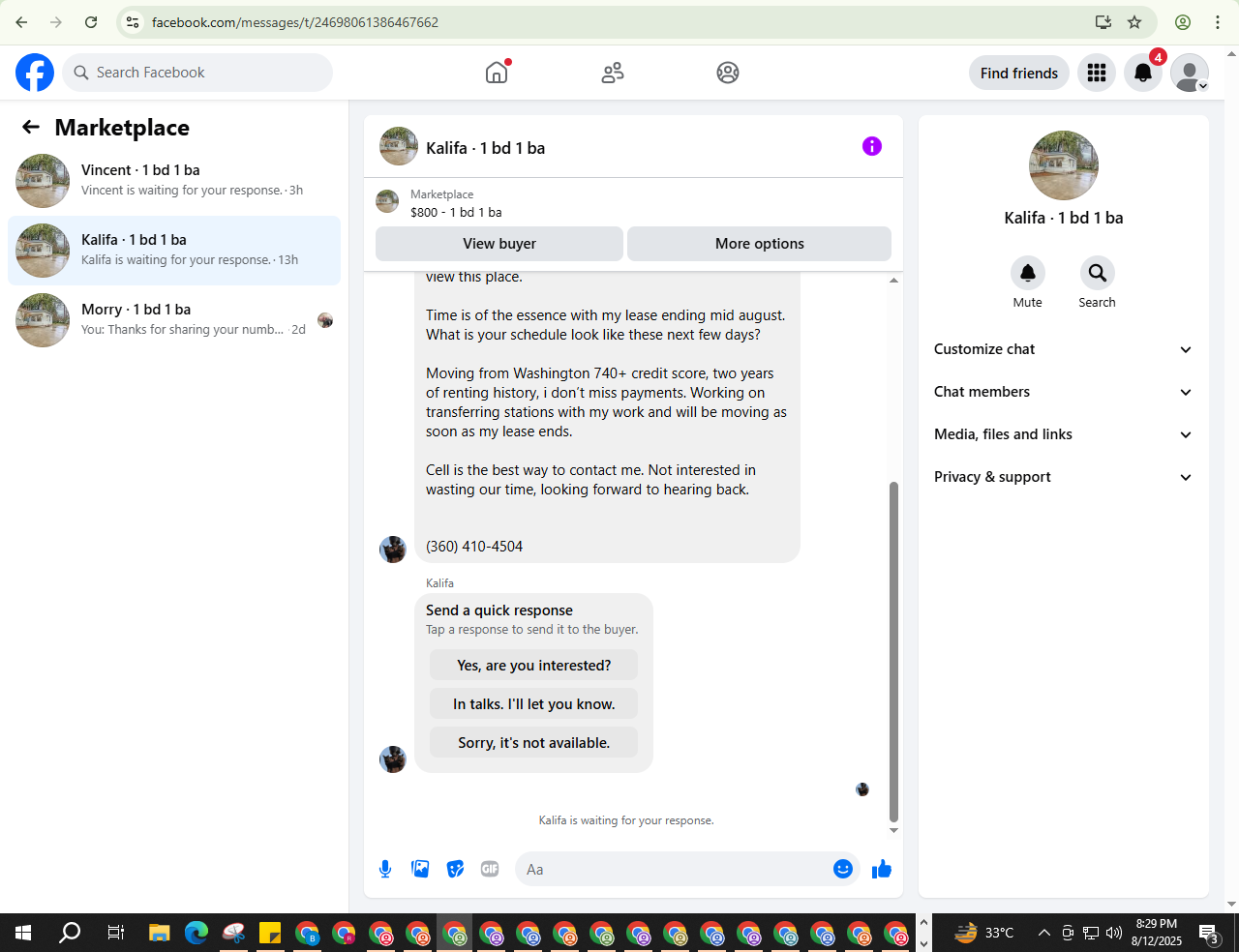
Task: Open Windows Start menu
Action: pyautogui.click(x=23, y=933)
